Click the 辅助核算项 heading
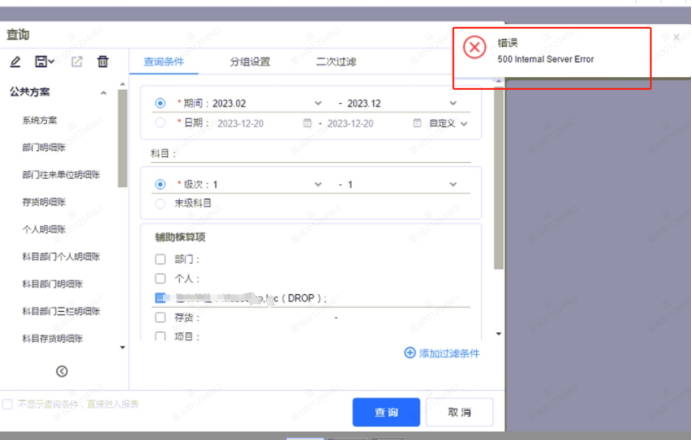This screenshot has width=692, height=440. (180, 237)
